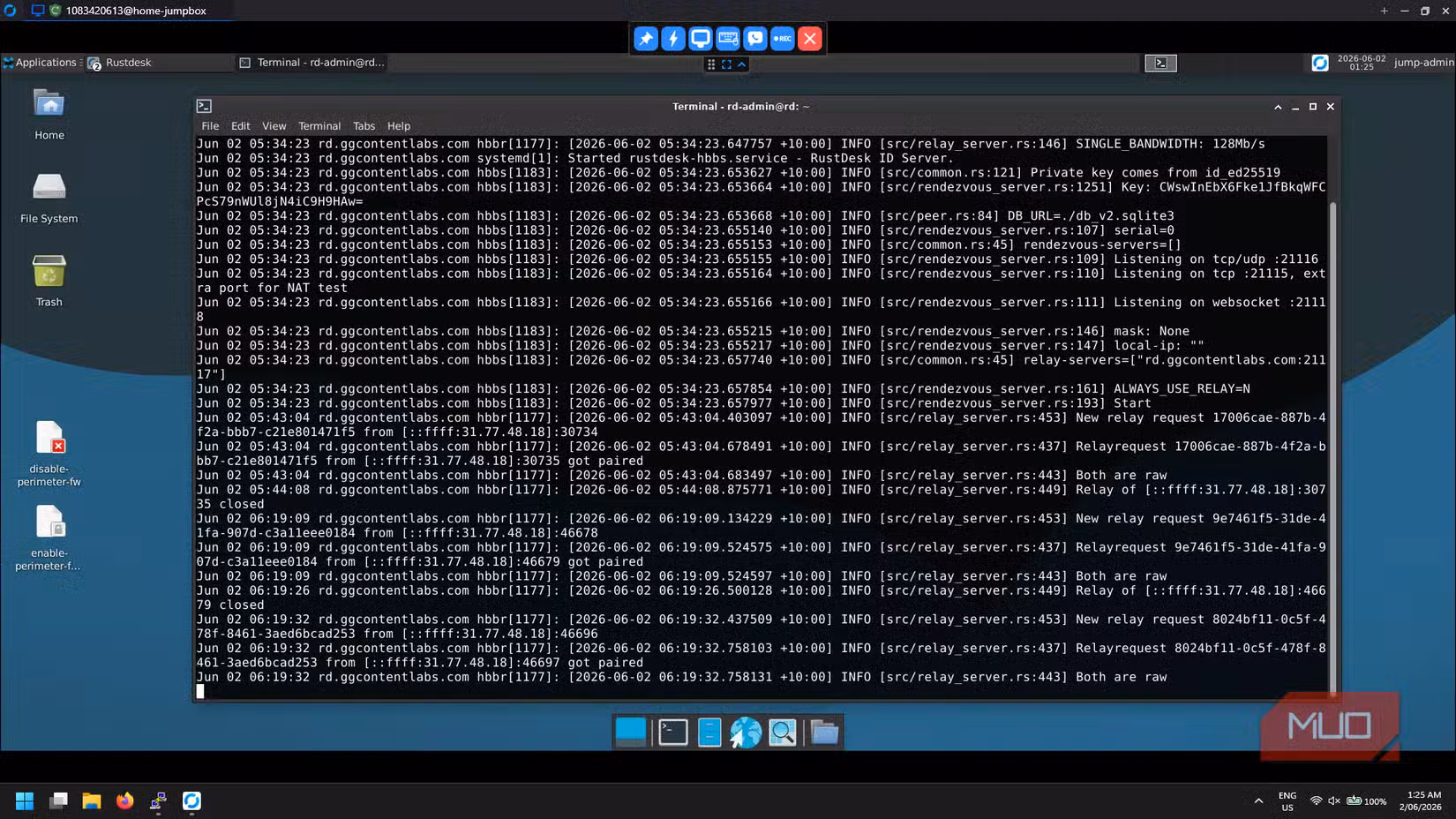The height and width of the screenshot is (819, 1456).
Task: Open the ENG US language switcher
Action: point(1287,801)
